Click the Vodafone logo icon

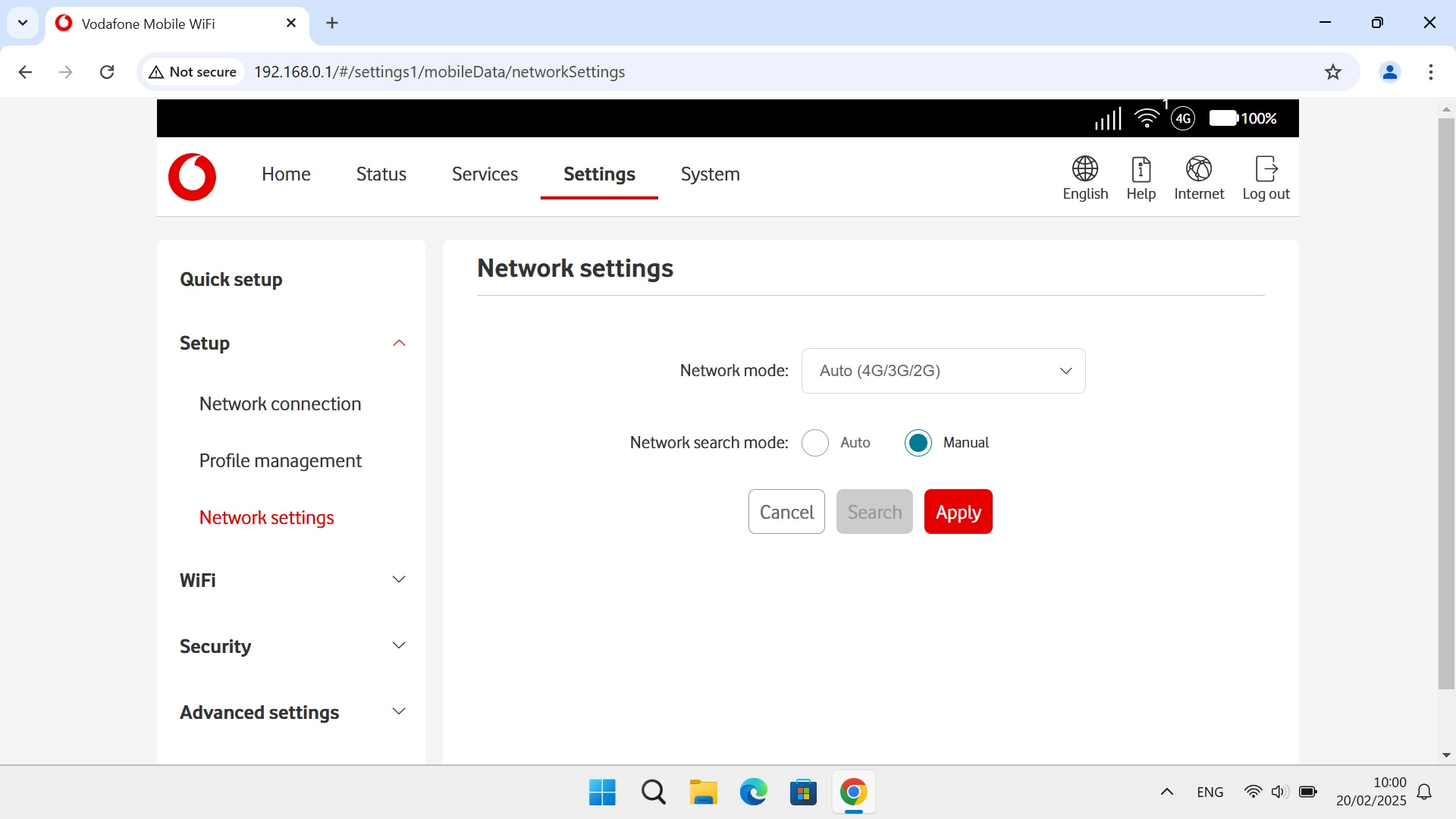(x=192, y=177)
